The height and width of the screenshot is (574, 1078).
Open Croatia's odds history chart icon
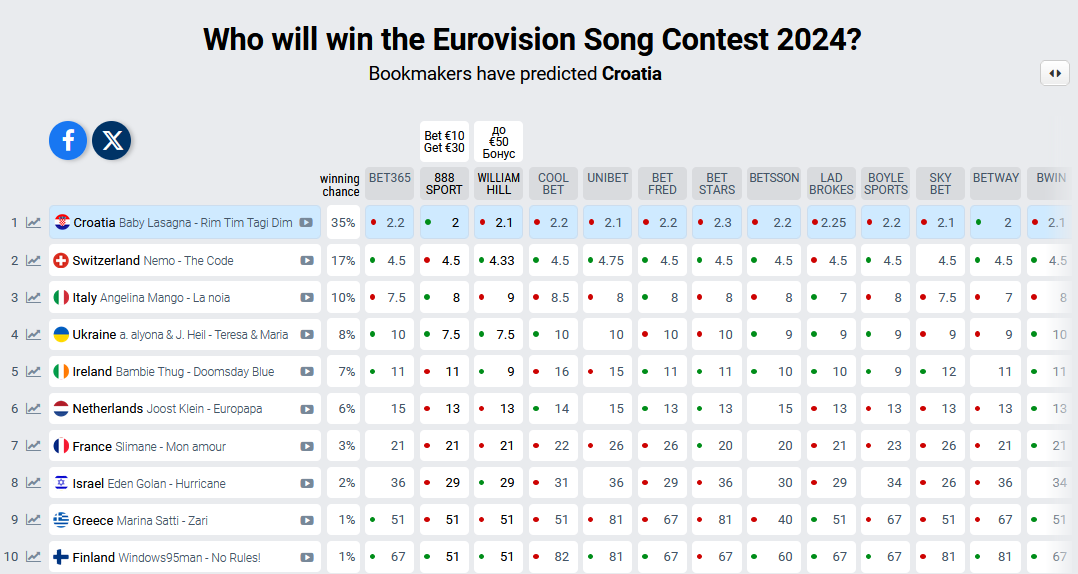click(34, 223)
